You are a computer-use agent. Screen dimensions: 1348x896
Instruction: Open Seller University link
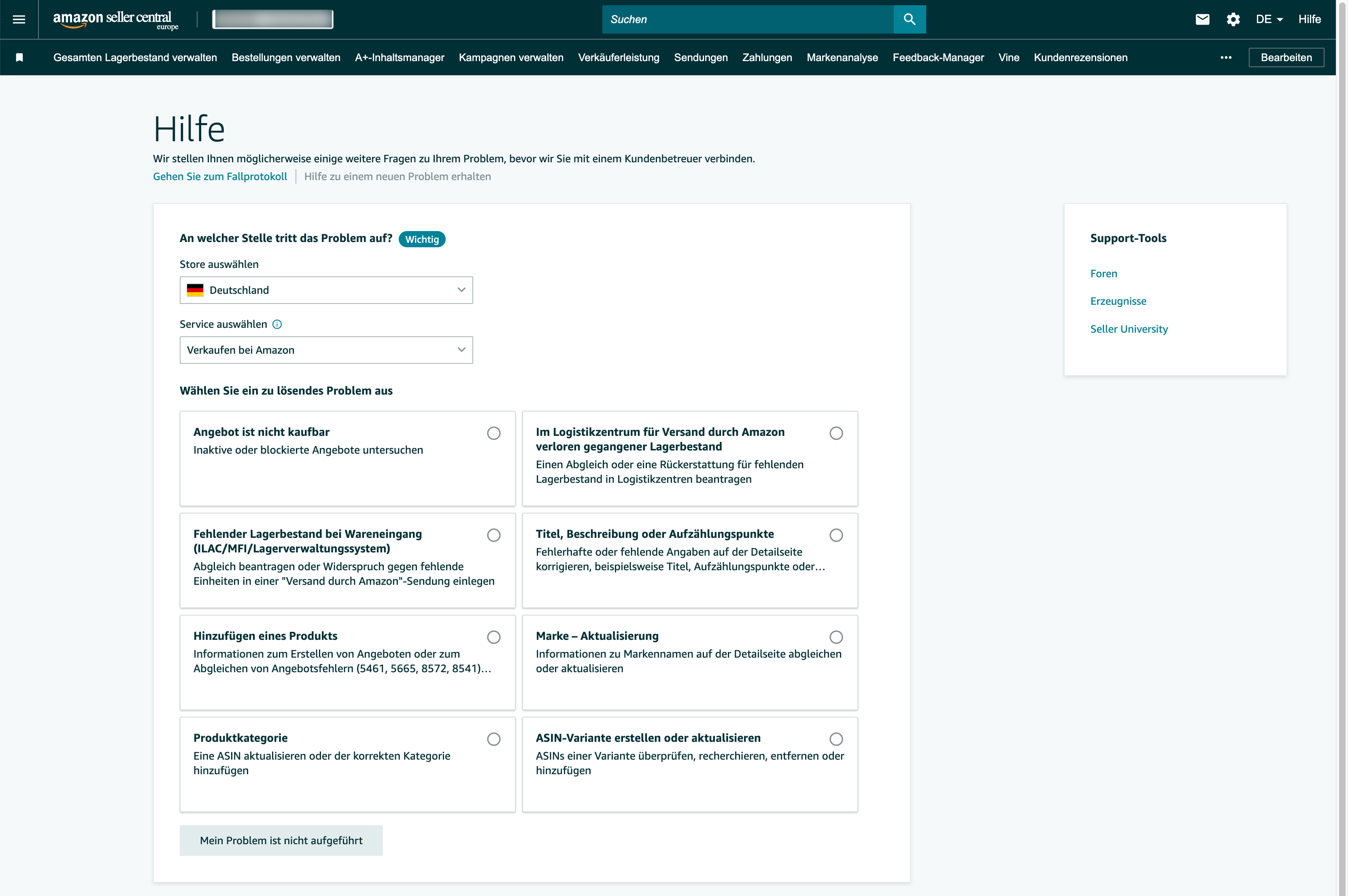[x=1129, y=329]
